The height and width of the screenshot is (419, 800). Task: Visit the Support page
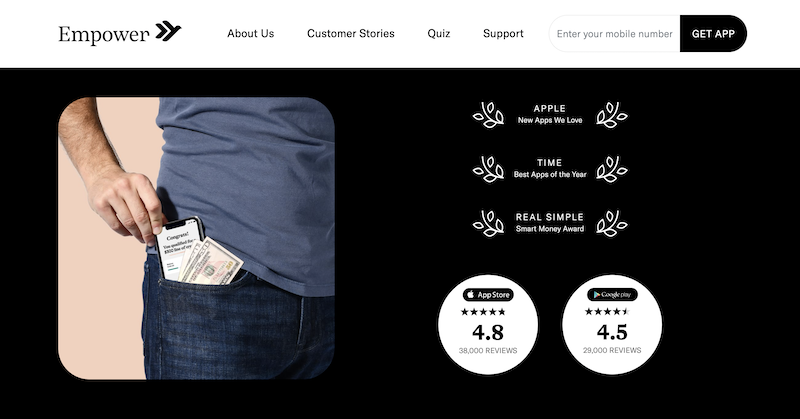click(x=503, y=34)
